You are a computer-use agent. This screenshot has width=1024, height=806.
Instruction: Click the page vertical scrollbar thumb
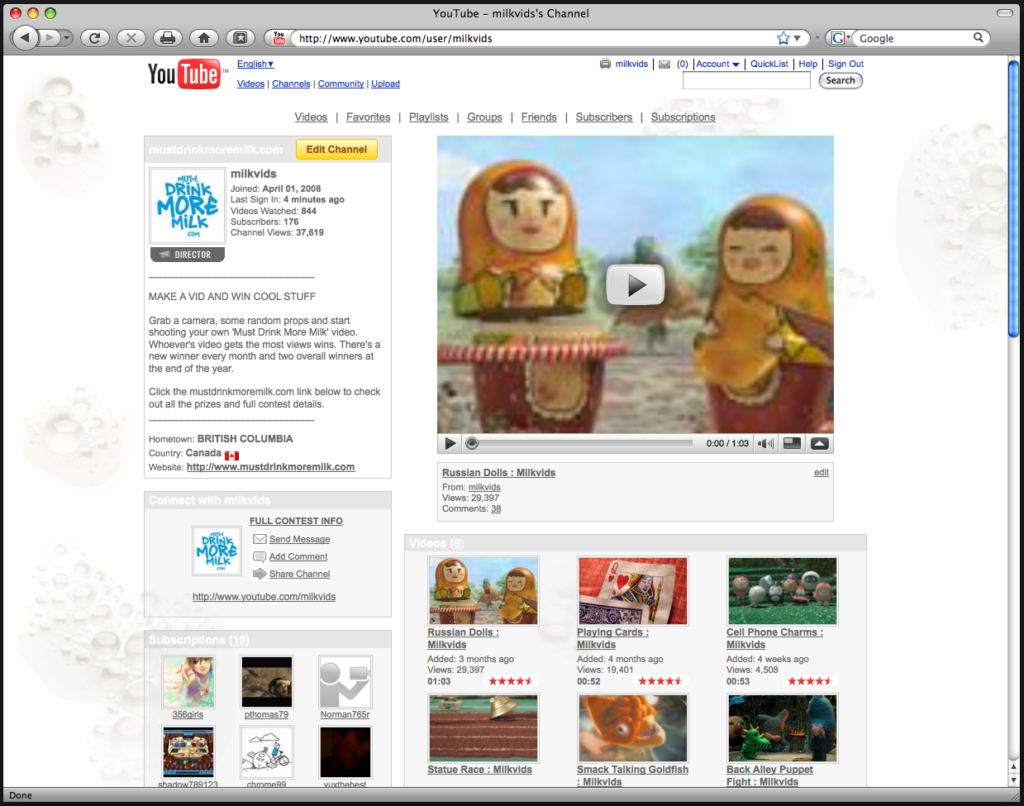point(1014,198)
